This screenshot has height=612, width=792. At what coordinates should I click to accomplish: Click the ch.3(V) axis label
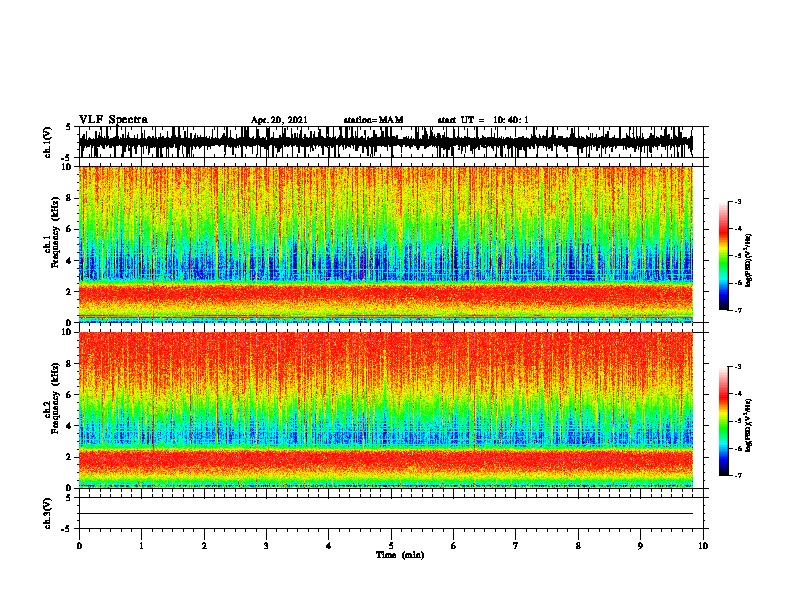pyautogui.click(x=48, y=513)
